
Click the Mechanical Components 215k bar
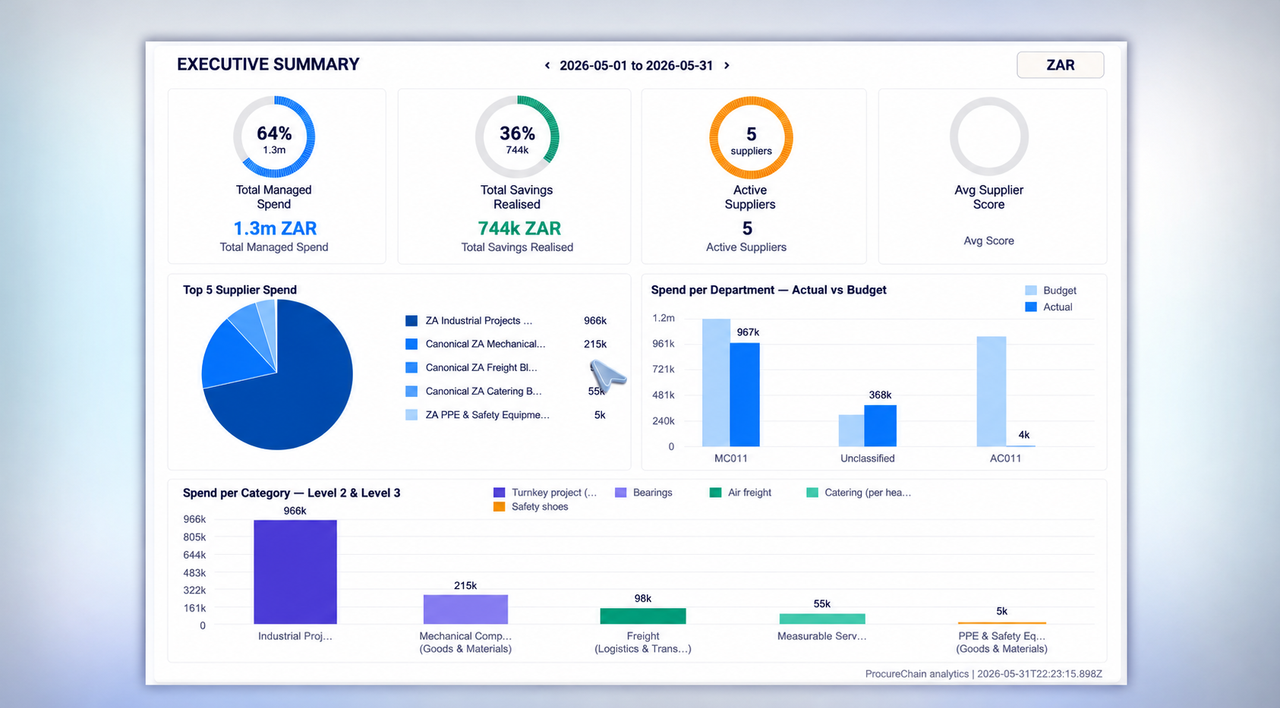(x=465, y=609)
